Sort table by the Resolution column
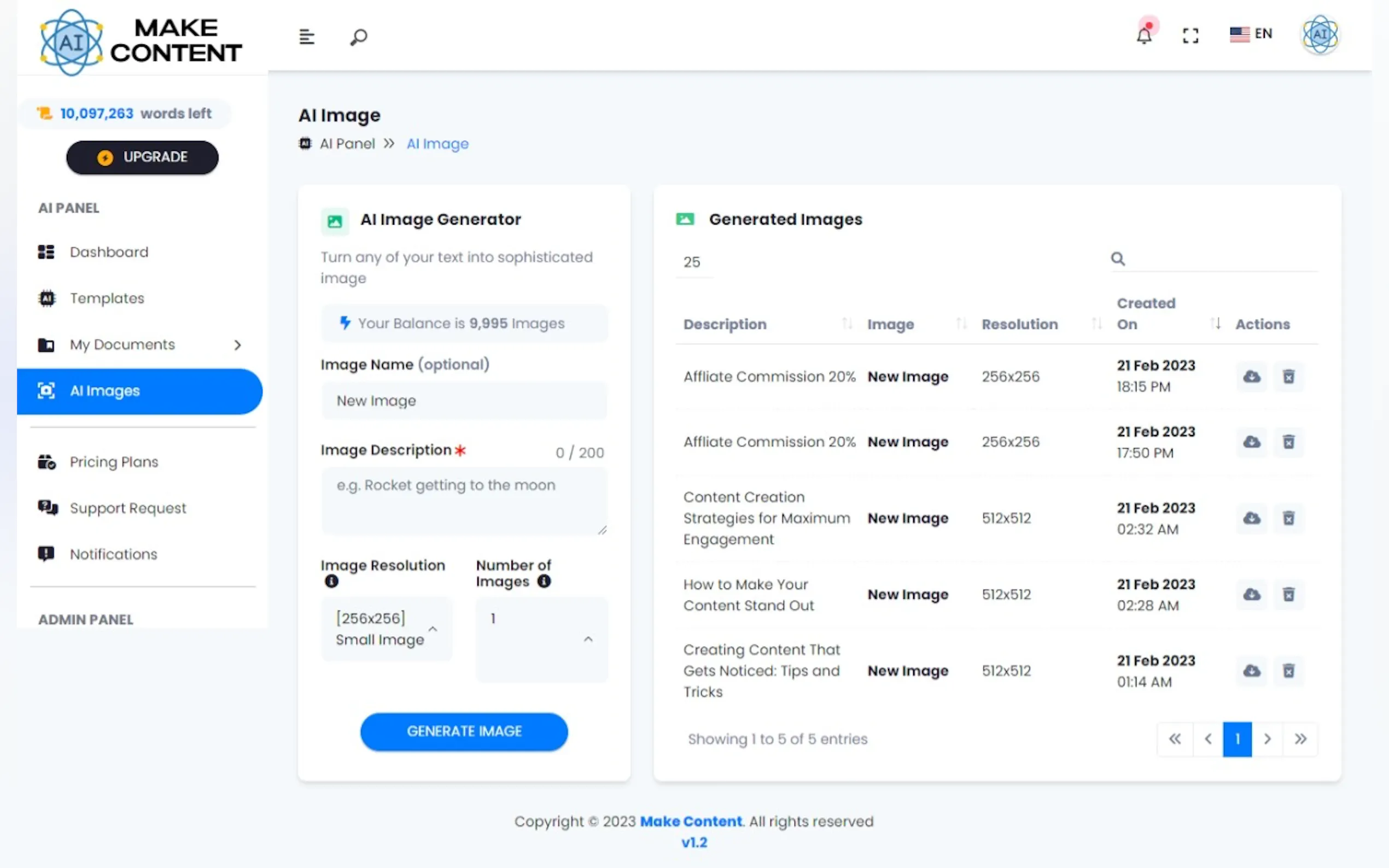This screenshot has width=1389, height=868. click(1096, 324)
